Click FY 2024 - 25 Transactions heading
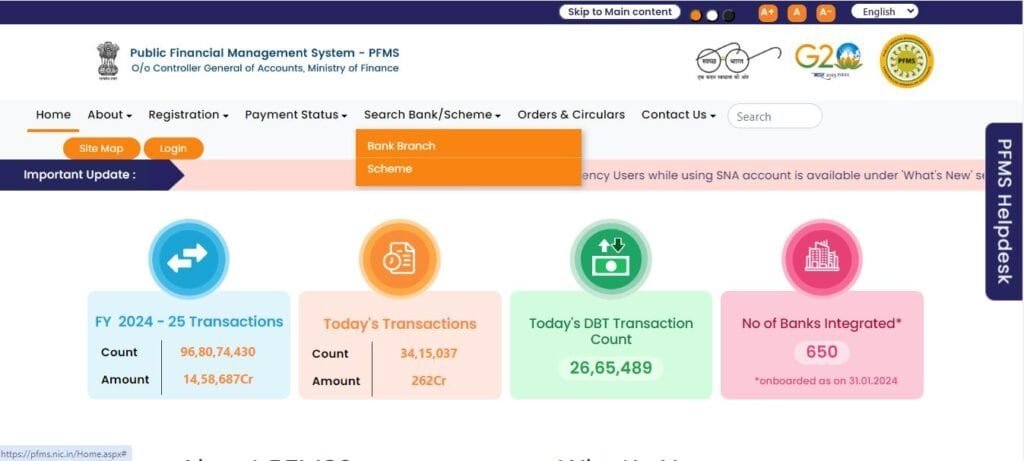The image size is (1024, 461). (189, 322)
